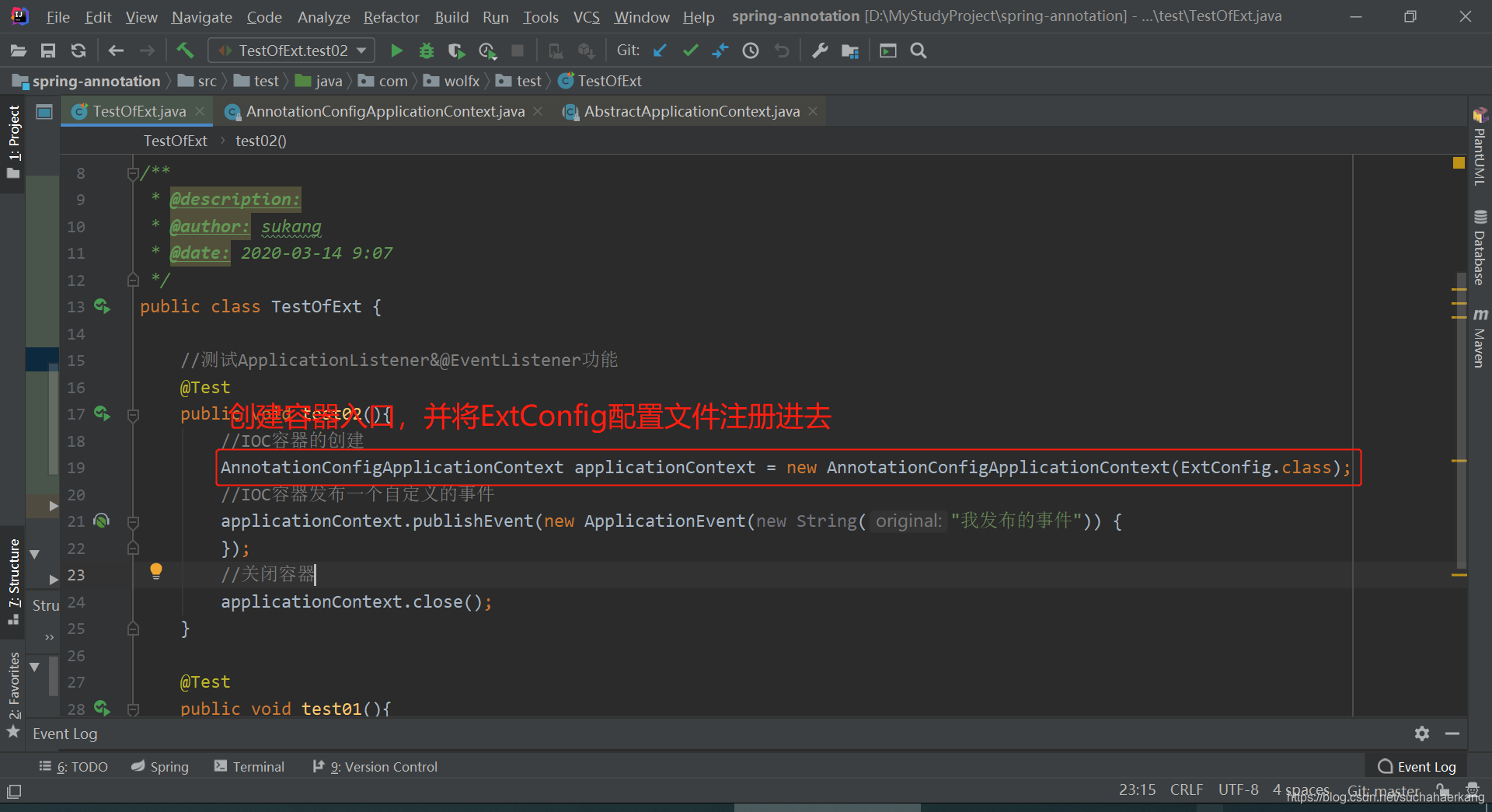Run TestOfExt.test02 with green play button

(x=396, y=51)
